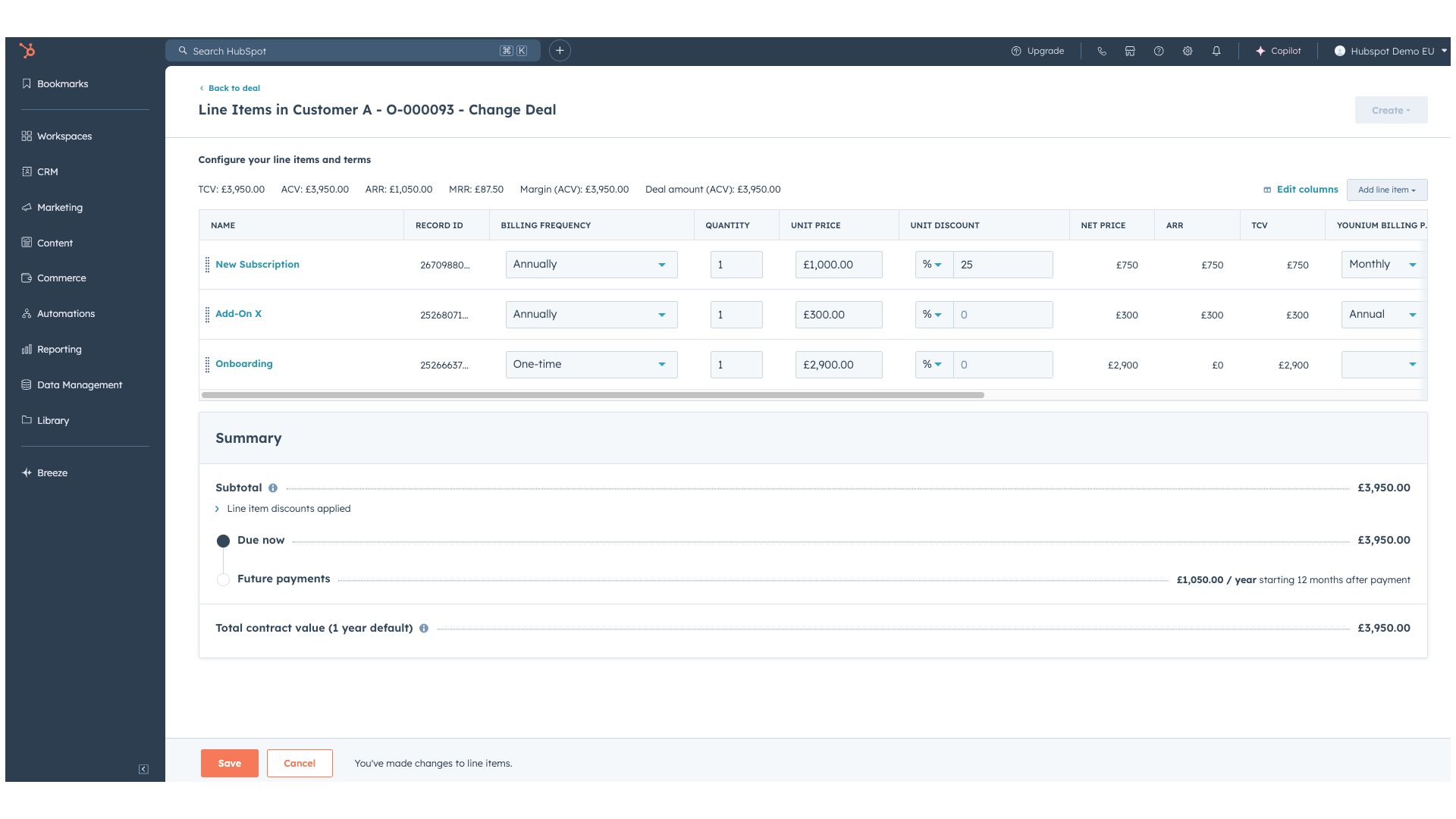This screenshot has width=1456, height=819.
Task: Open the Commerce sidebar menu
Action: (x=61, y=278)
